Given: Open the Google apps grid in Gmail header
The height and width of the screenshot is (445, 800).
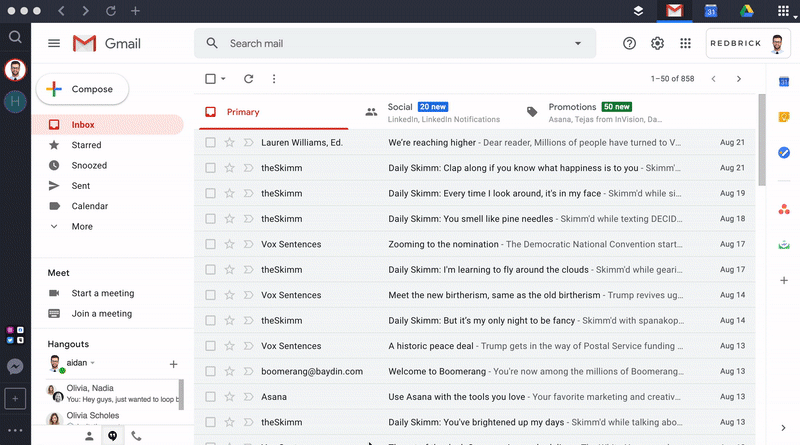Looking at the screenshot, I should 685,43.
